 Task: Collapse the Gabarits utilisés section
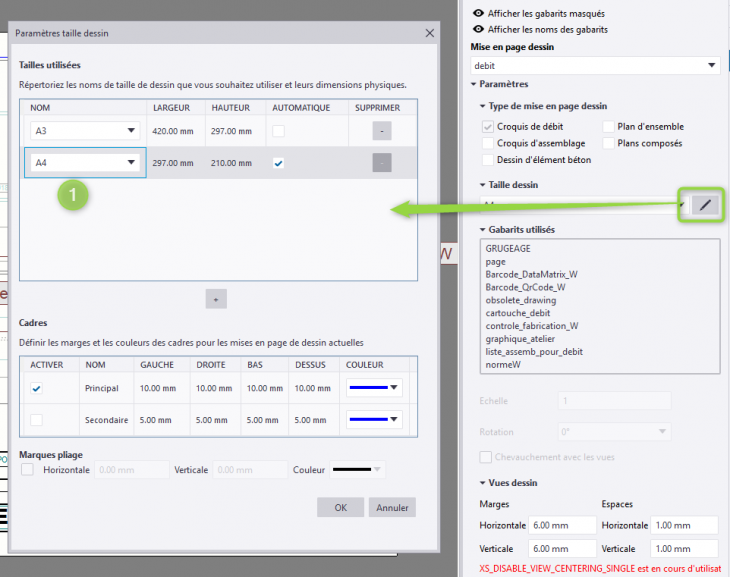[483, 230]
